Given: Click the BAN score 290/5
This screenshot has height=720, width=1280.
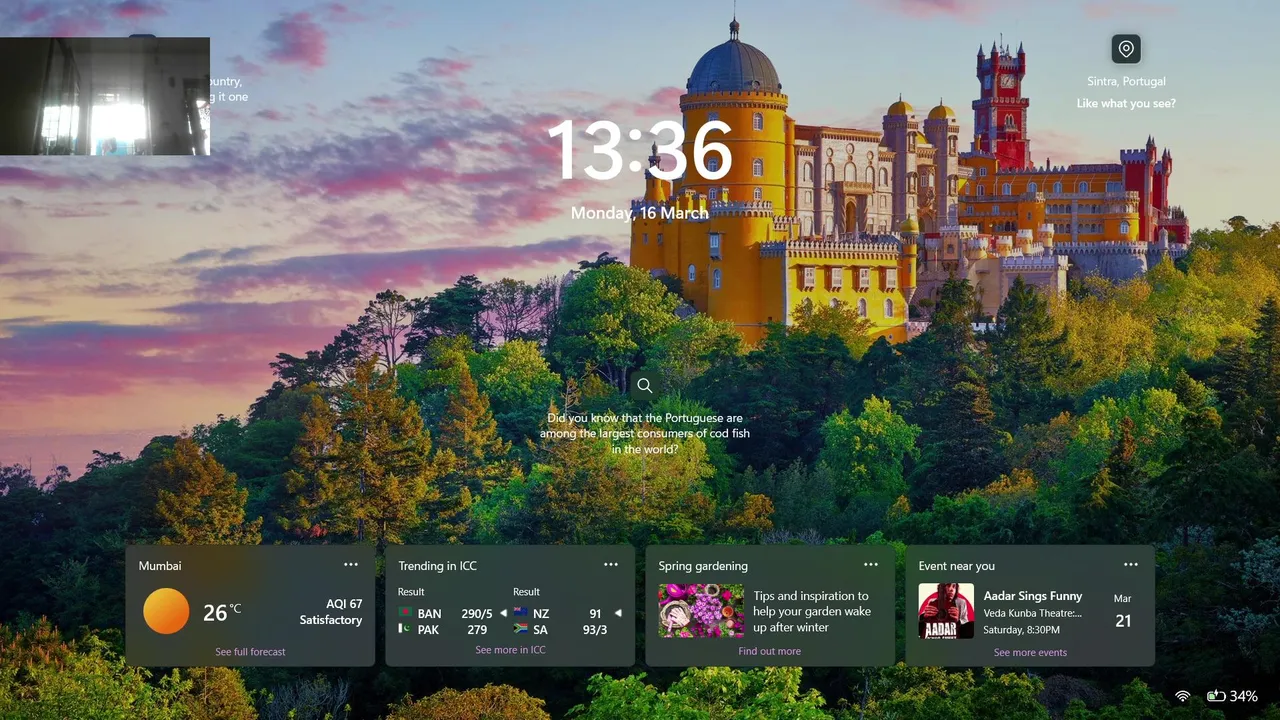Looking at the screenshot, I should coord(477,614).
